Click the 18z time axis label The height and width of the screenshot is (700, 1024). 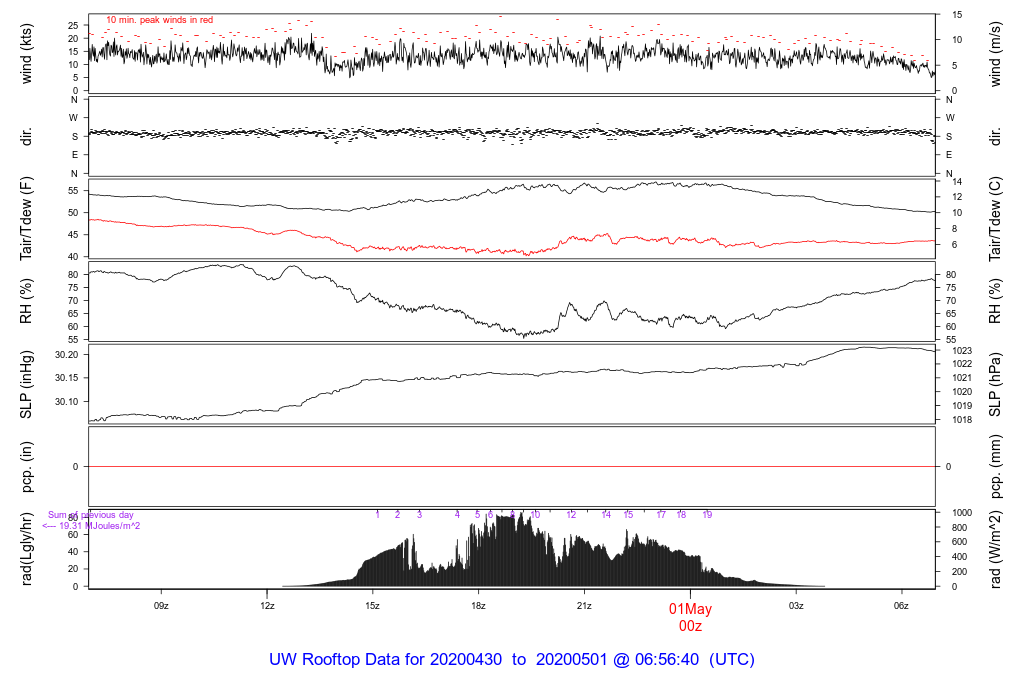[478, 606]
